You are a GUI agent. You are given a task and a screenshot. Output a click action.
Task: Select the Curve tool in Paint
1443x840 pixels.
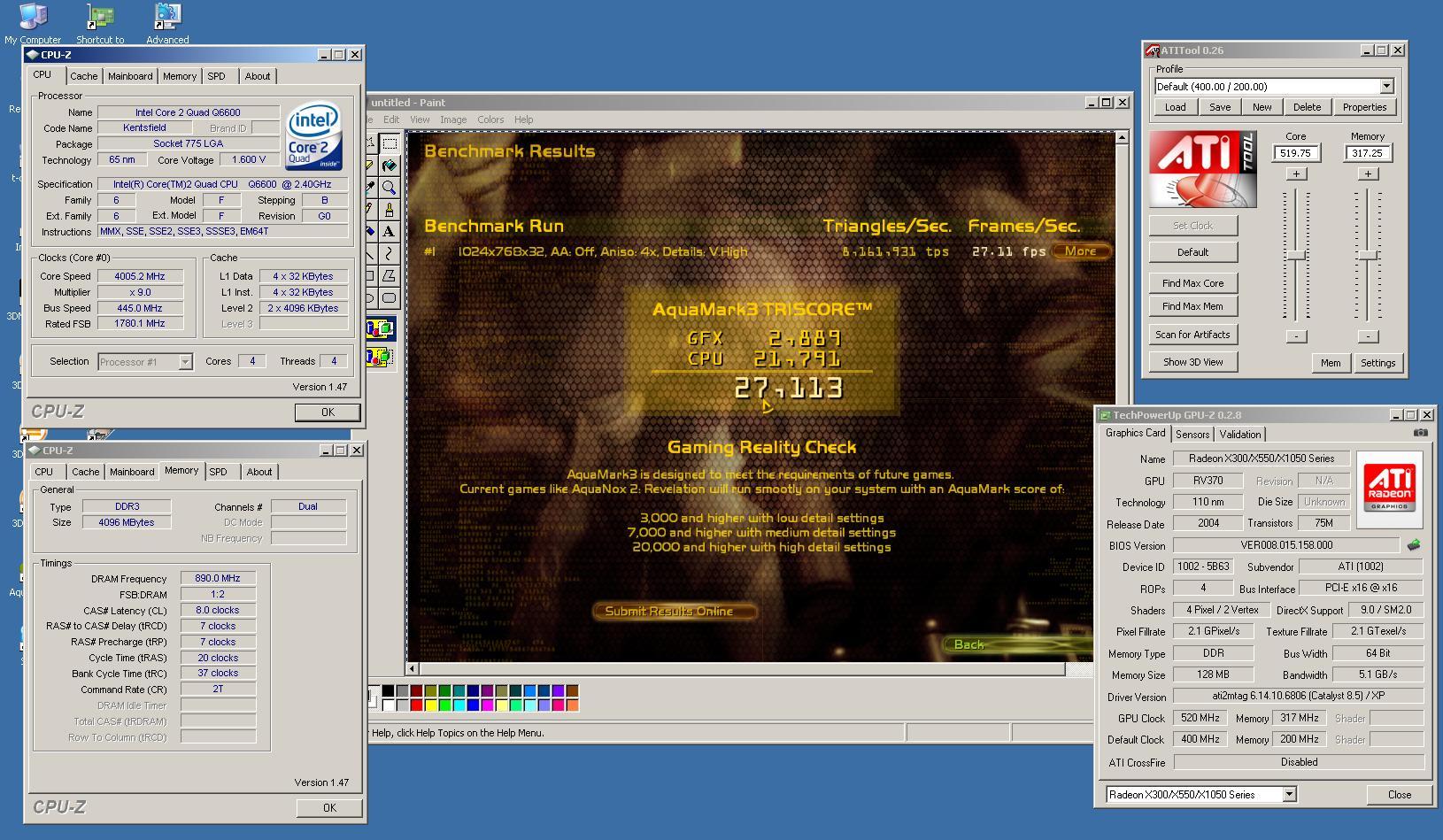390,254
